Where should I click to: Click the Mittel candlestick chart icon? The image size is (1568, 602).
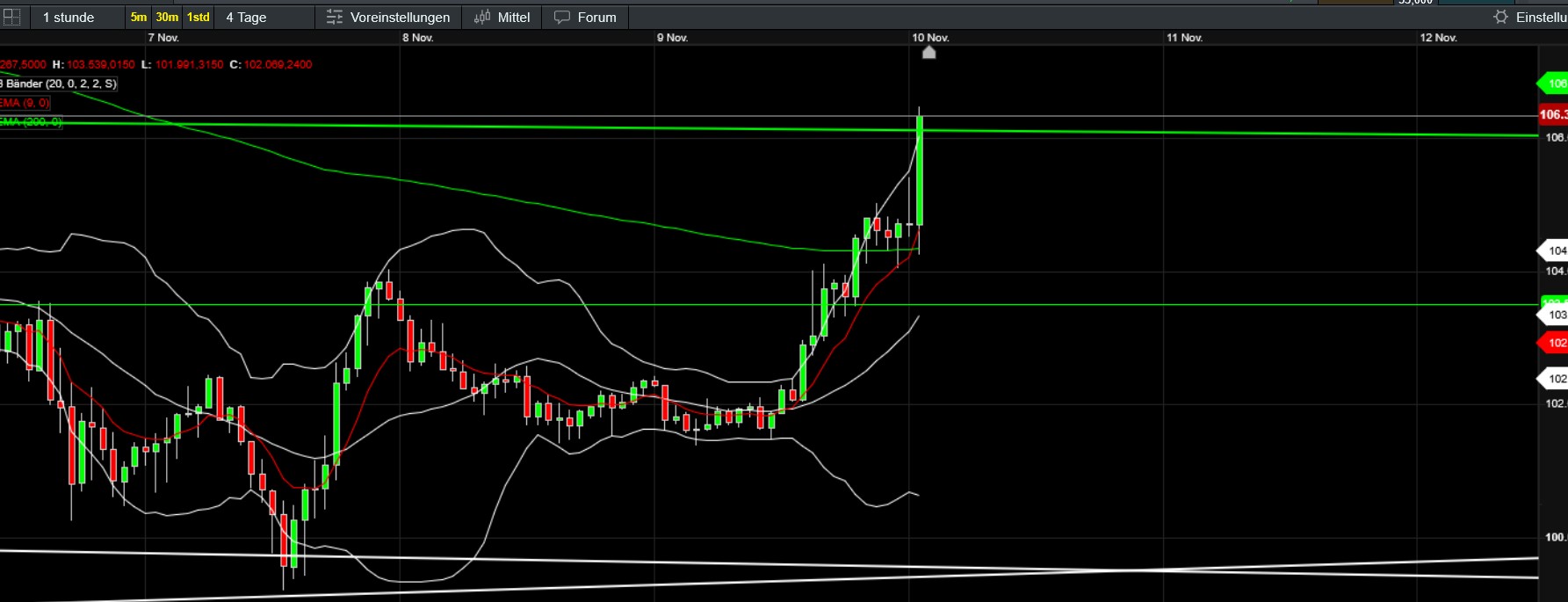point(482,17)
